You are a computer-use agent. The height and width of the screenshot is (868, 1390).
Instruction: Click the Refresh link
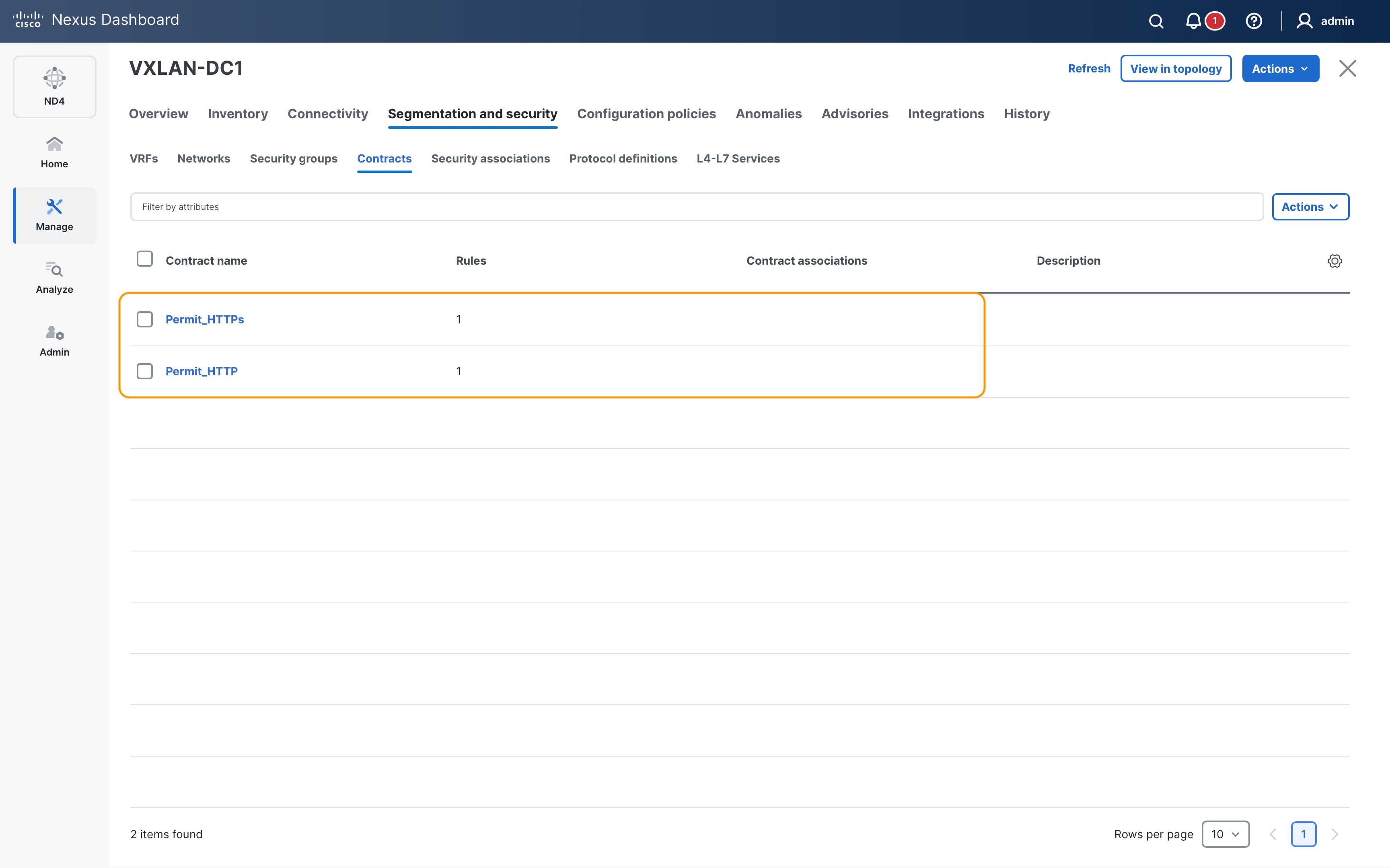coord(1089,68)
